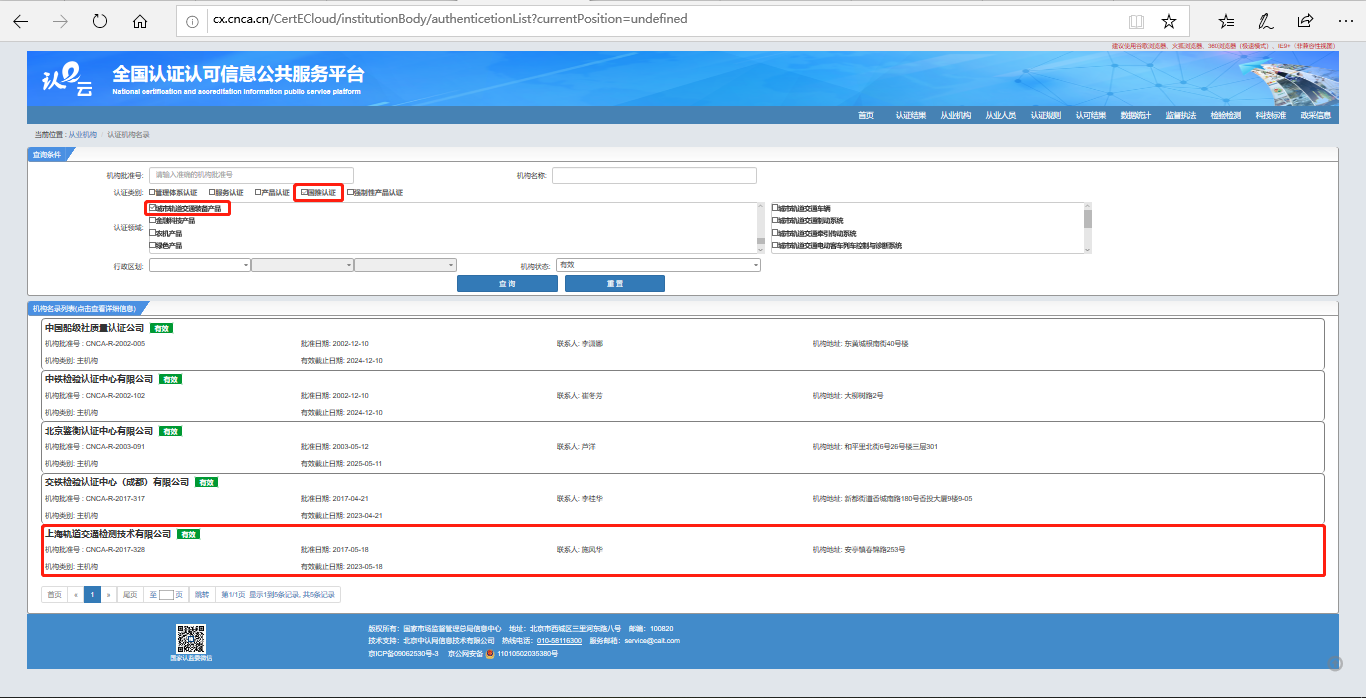This screenshot has height=698, width=1366.
Task: Check the 管理体系认证 checkbox
Action: coord(152,192)
